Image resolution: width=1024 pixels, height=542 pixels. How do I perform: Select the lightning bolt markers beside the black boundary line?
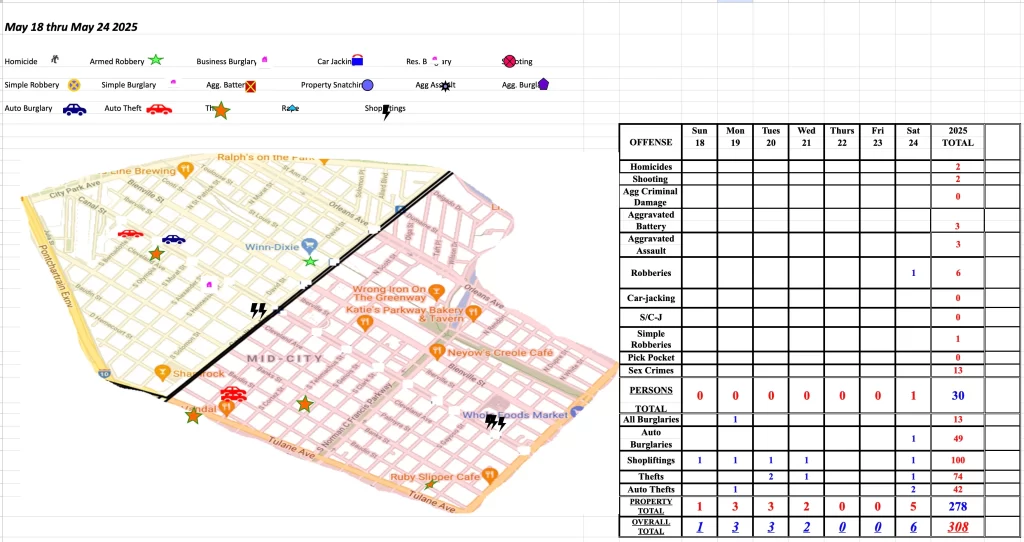259,310
